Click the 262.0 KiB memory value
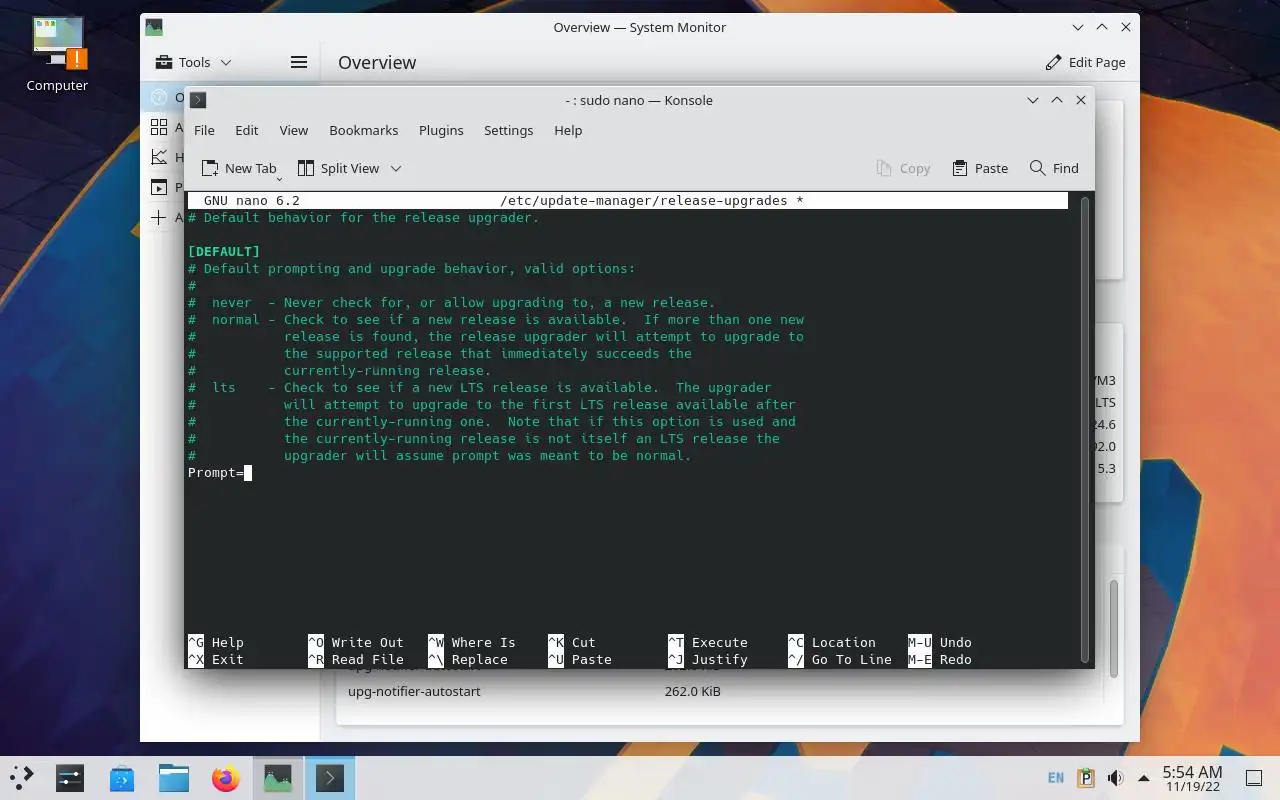 [x=692, y=691]
